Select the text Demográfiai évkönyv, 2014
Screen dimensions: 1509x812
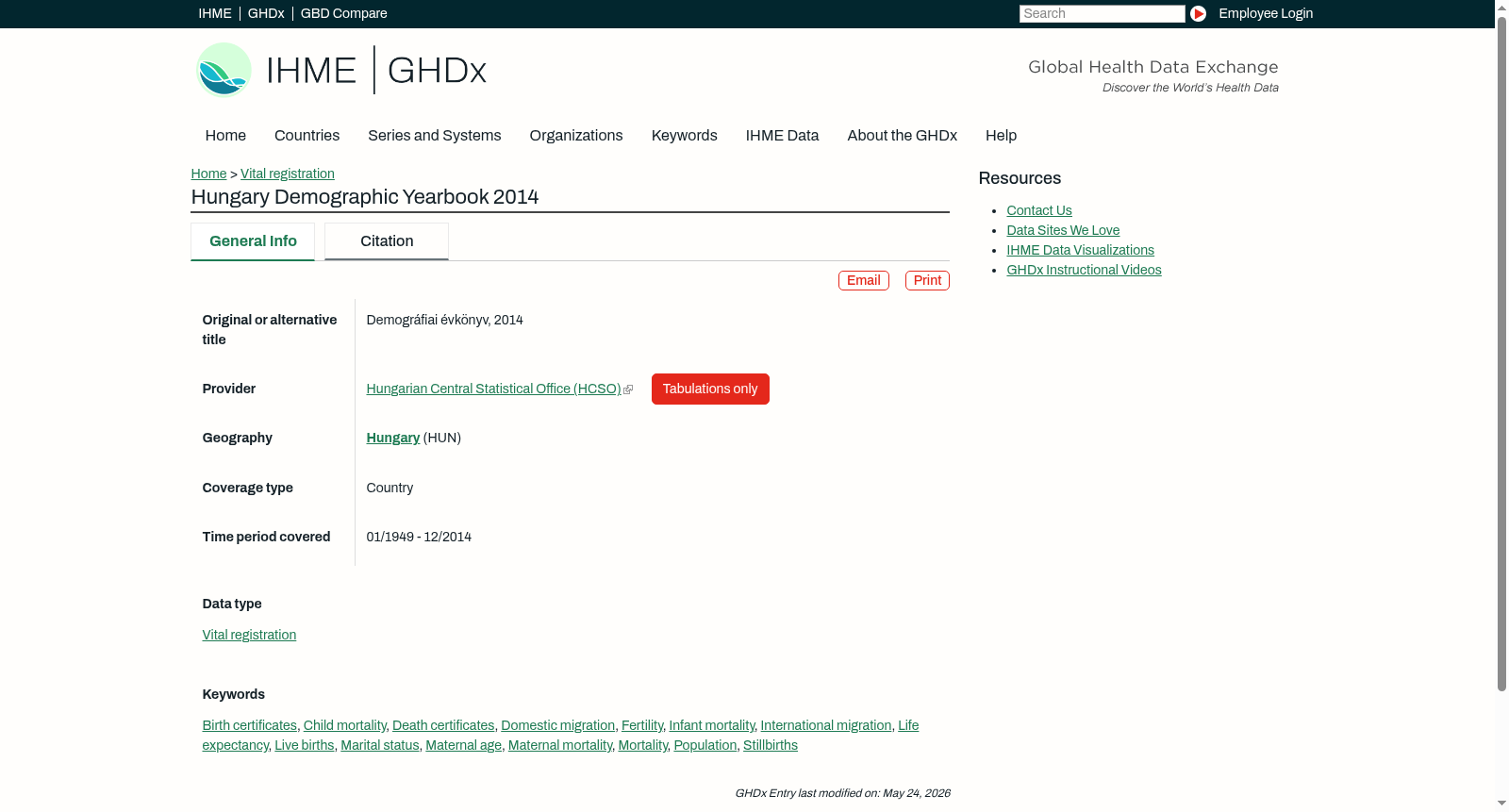pos(445,320)
